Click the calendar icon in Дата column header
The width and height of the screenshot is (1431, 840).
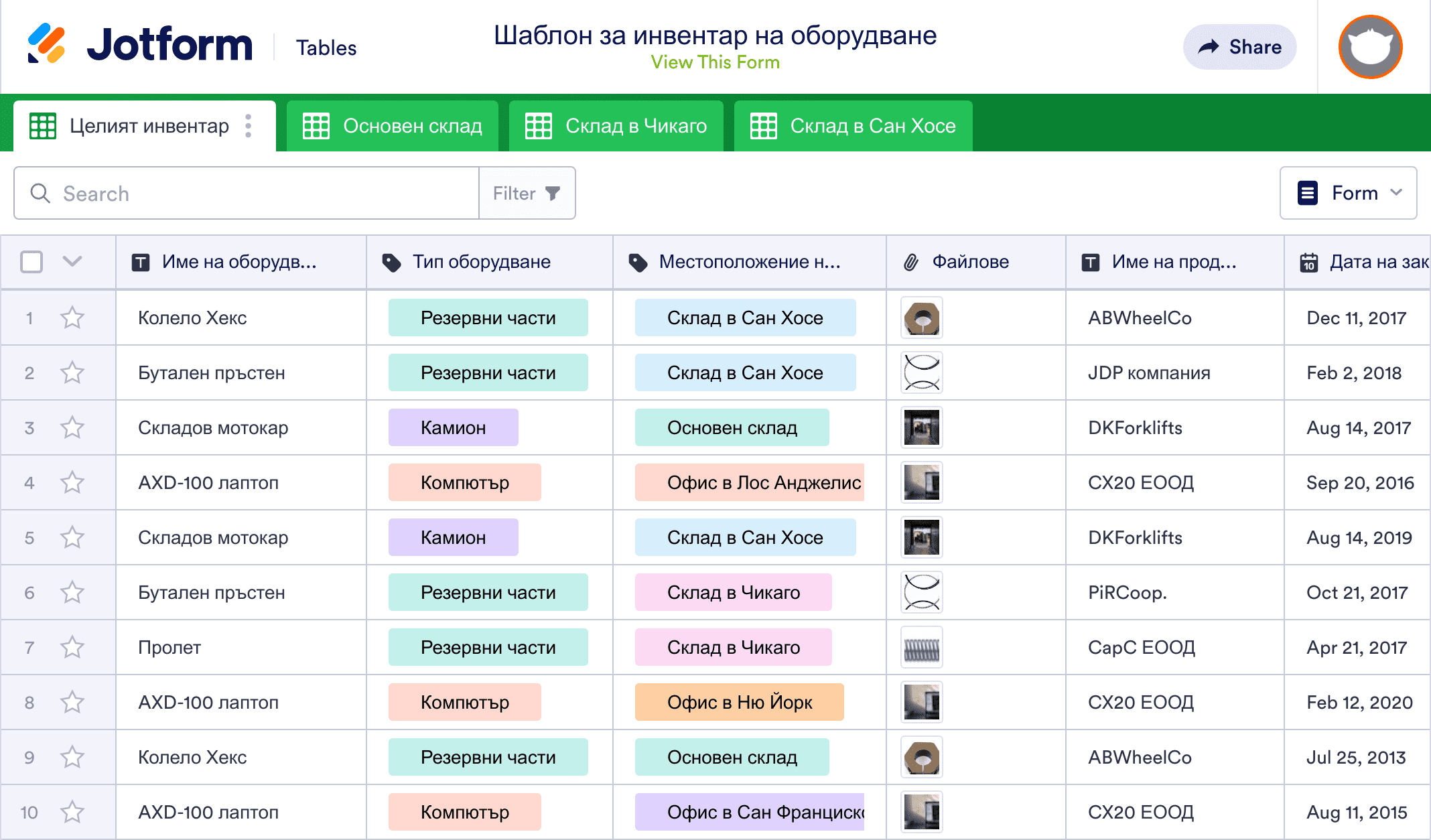coord(1308,262)
